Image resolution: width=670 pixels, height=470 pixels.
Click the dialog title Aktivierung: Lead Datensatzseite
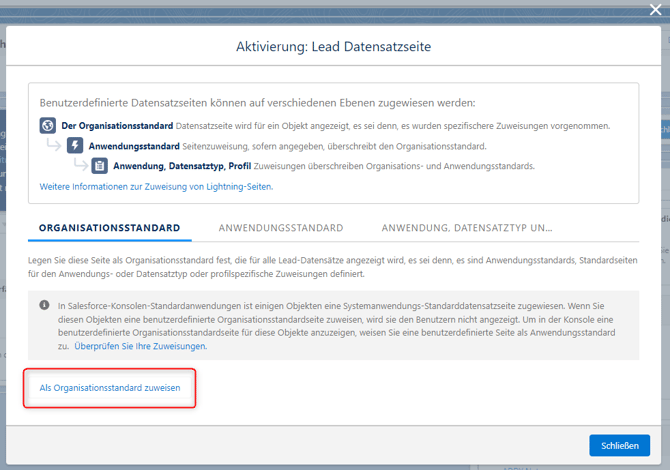pos(334,47)
